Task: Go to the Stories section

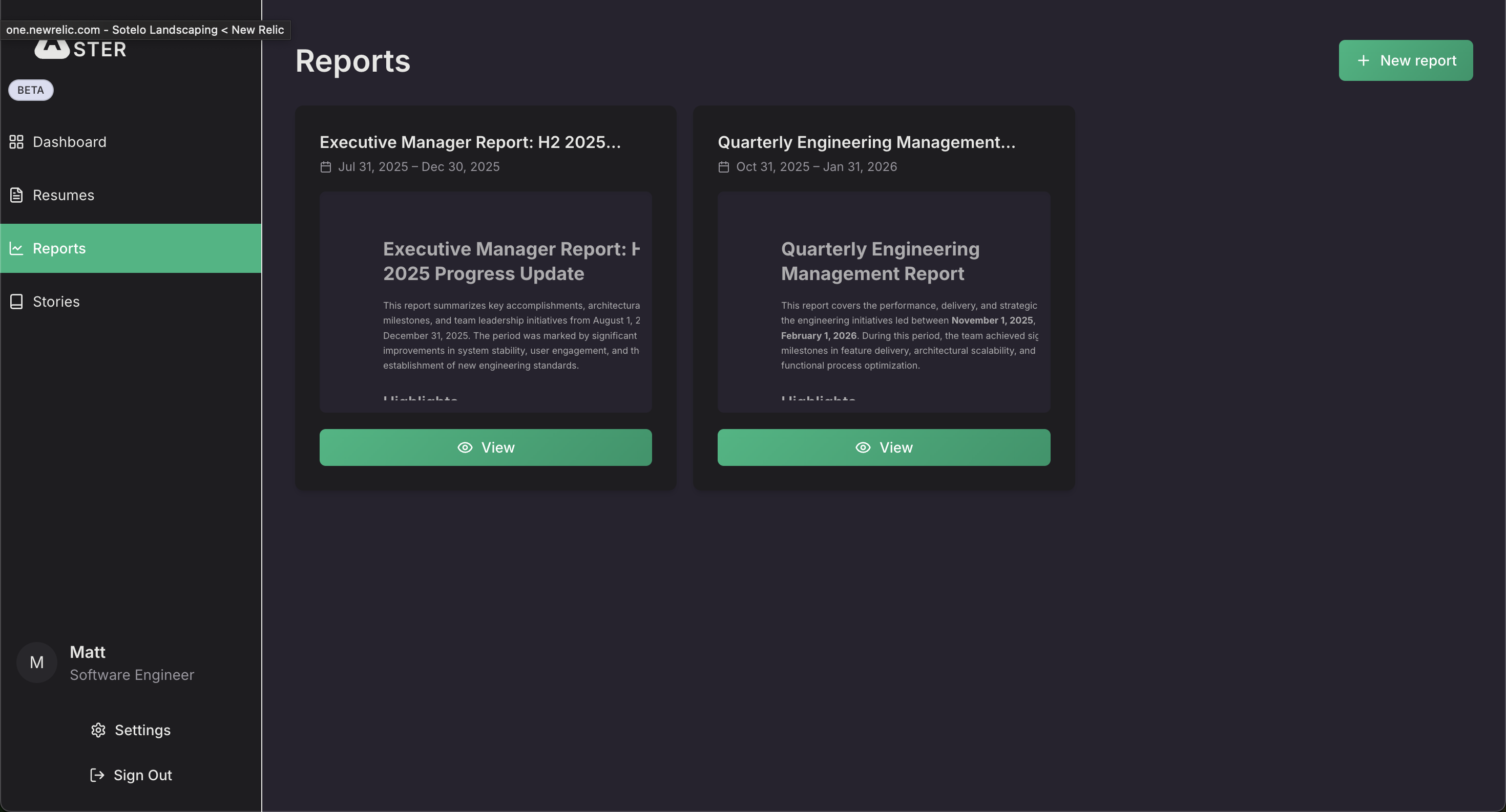Action: click(x=56, y=302)
